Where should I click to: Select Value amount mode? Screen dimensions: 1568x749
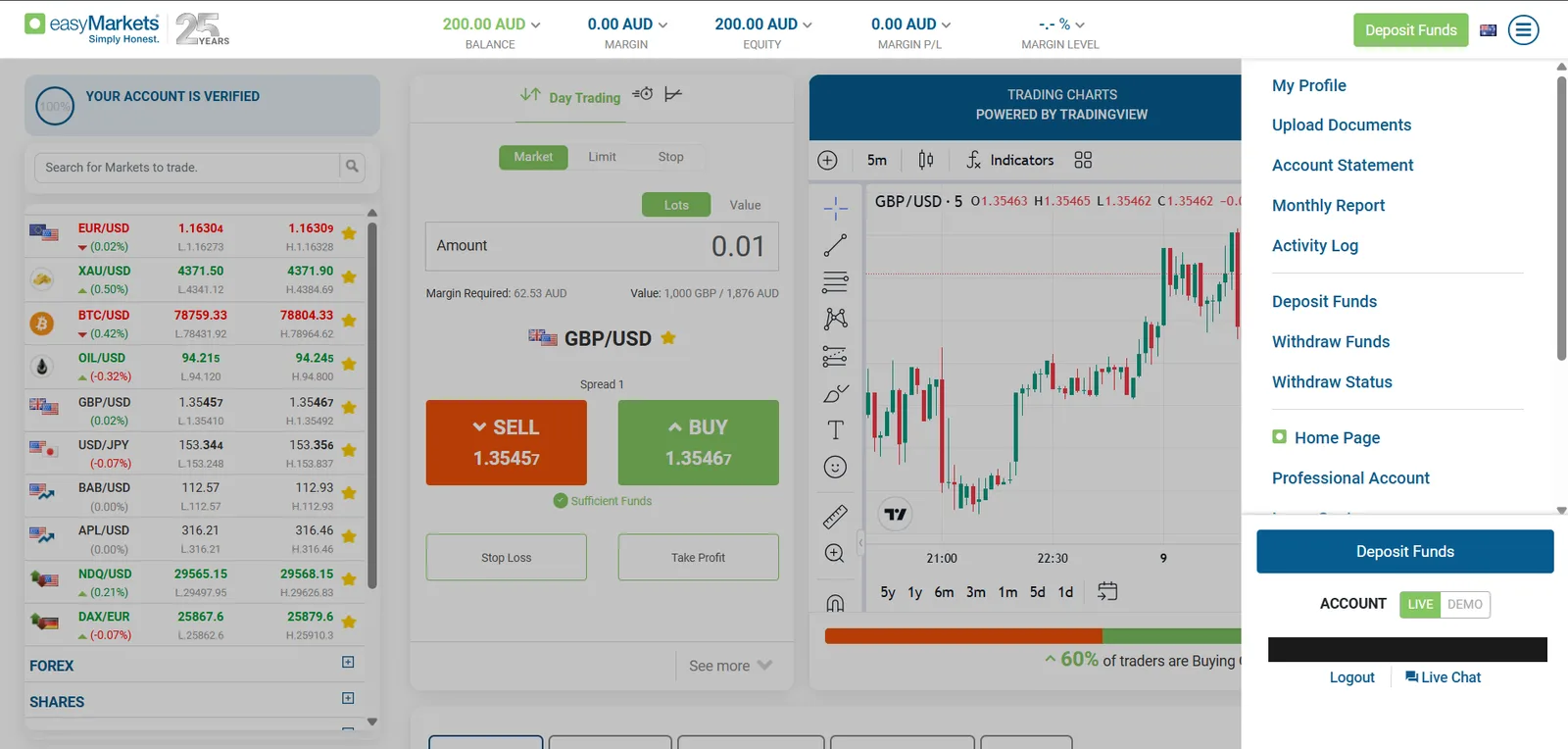745,205
